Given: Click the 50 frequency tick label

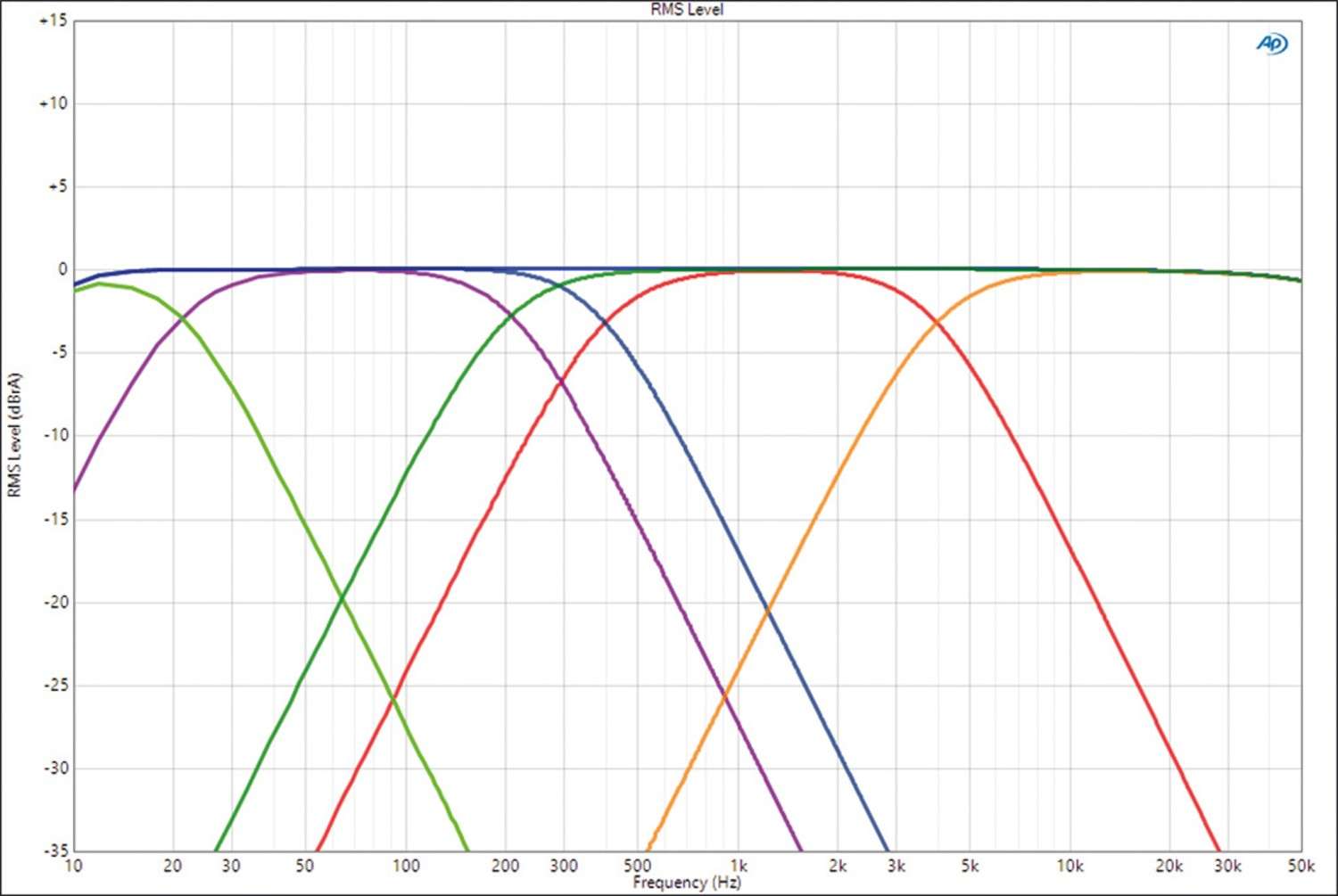Looking at the screenshot, I should pos(304,866).
